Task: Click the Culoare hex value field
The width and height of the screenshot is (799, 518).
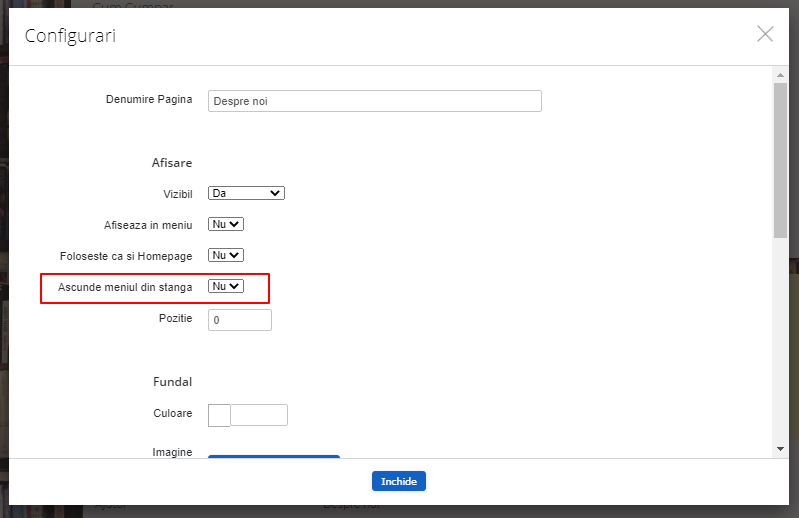Action: (259, 415)
